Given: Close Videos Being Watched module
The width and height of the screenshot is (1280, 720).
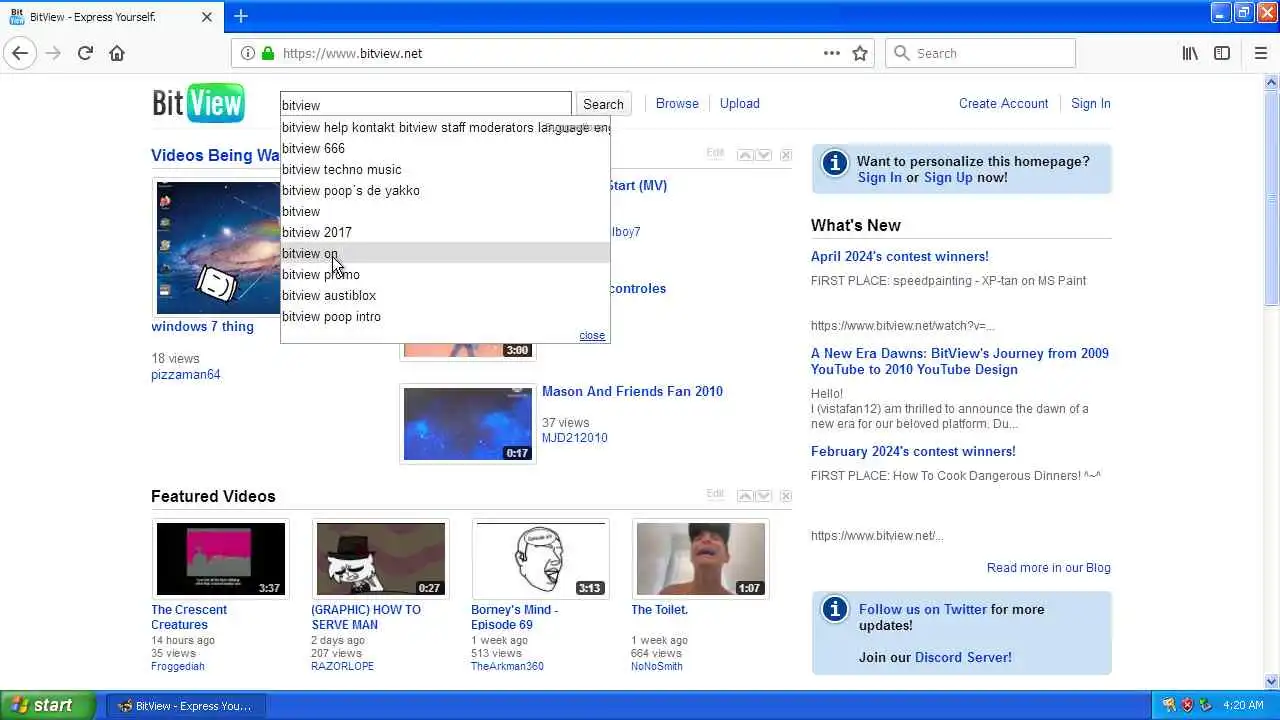Looking at the screenshot, I should (786, 155).
